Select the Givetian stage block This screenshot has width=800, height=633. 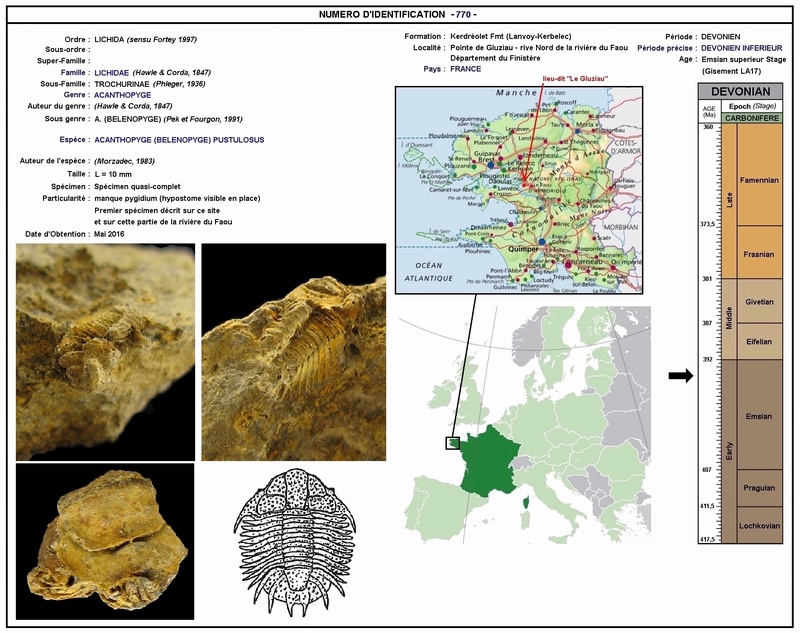coord(759,301)
